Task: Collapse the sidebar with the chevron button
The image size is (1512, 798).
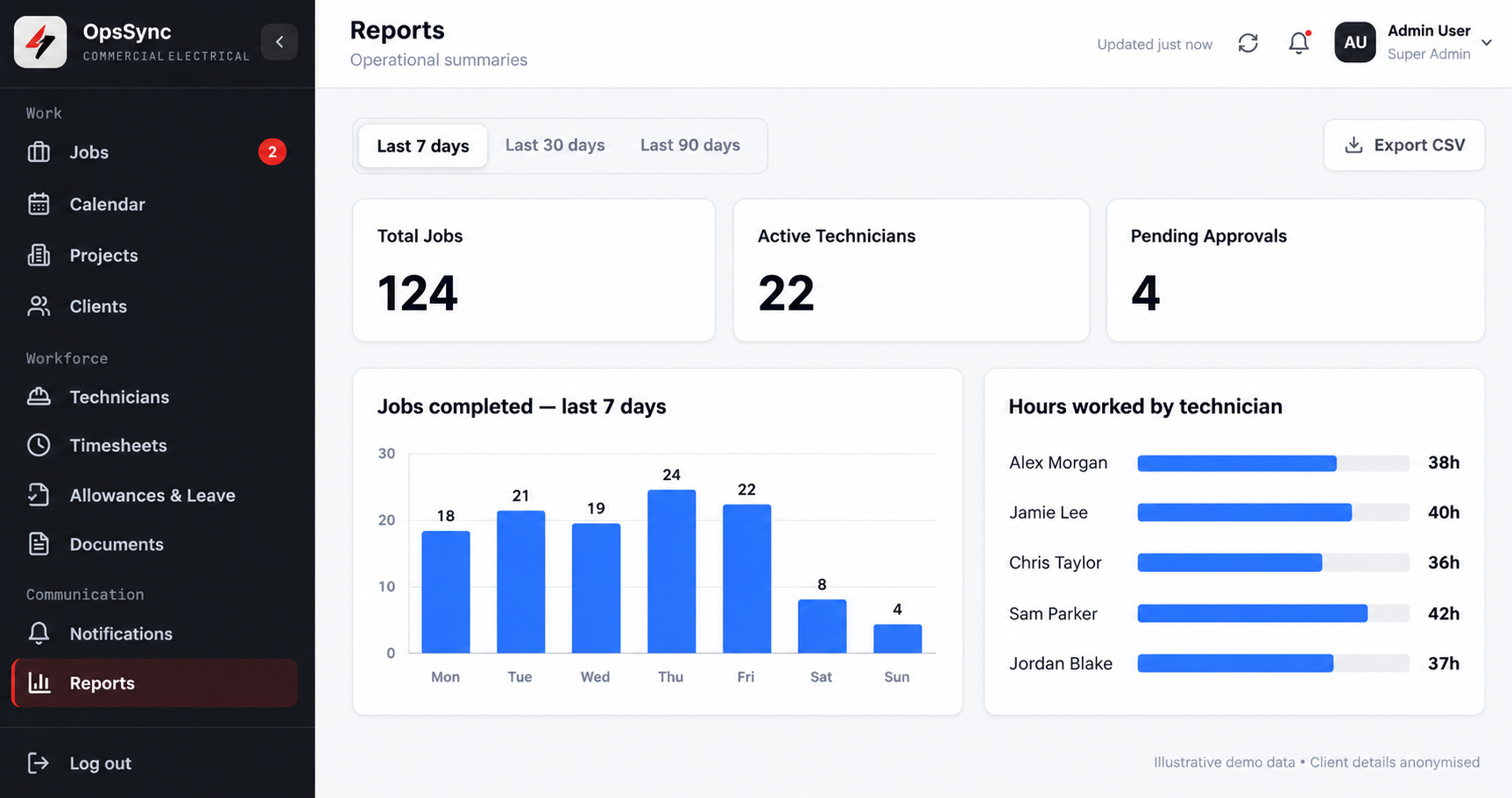Action: pos(279,41)
